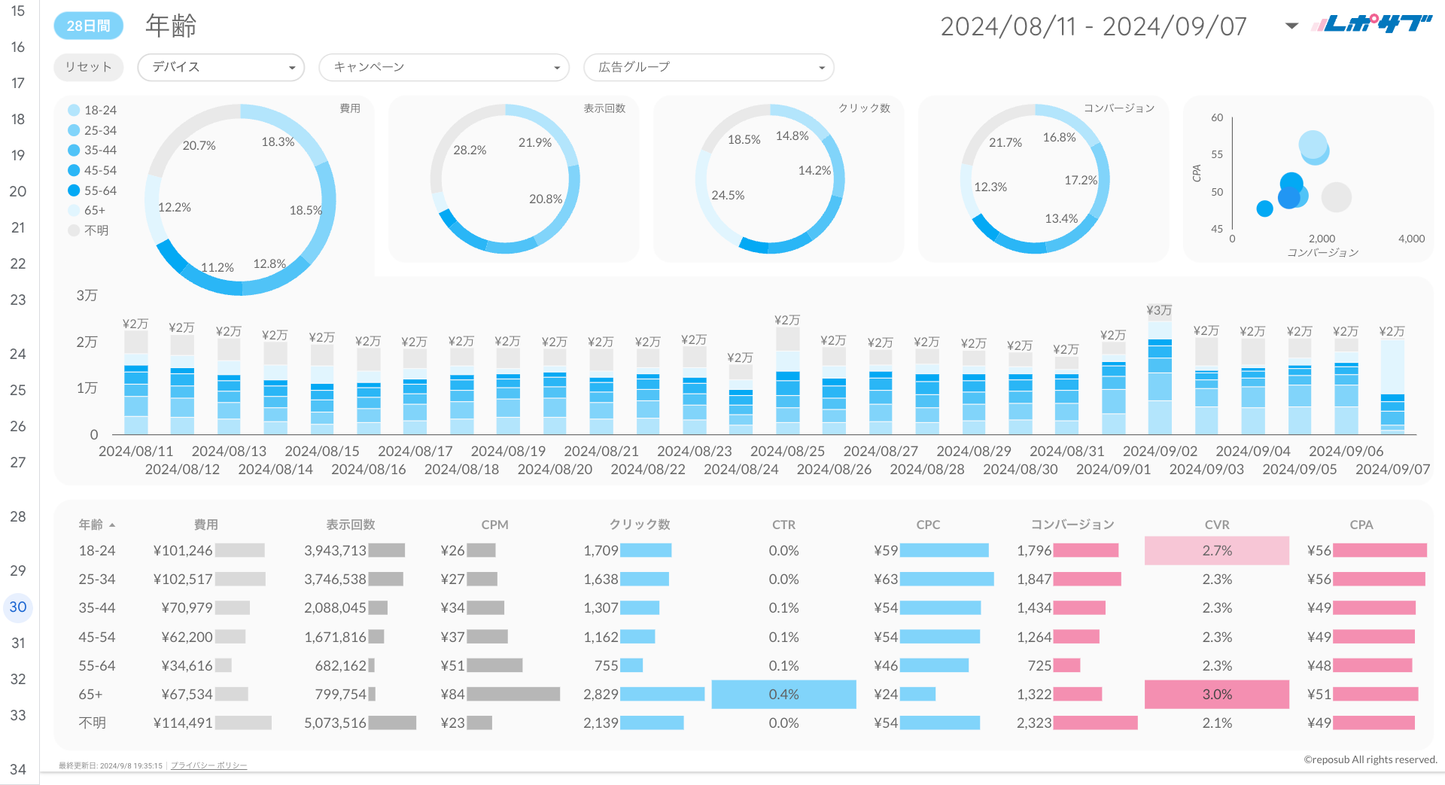Screen dimensions: 1445x785
Task: Open the デバイス dropdown filter
Action: (220, 67)
